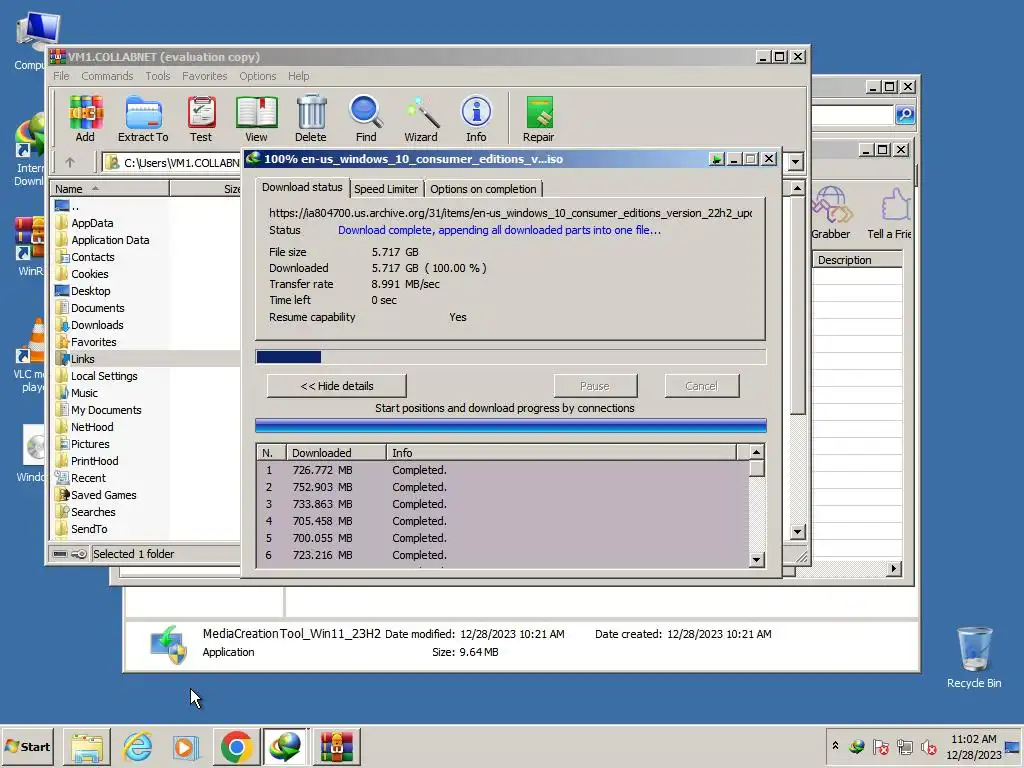This screenshot has width=1024, height=768.
Task: Click the up-folder arrow in WinRAR
Action: point(70,162)
